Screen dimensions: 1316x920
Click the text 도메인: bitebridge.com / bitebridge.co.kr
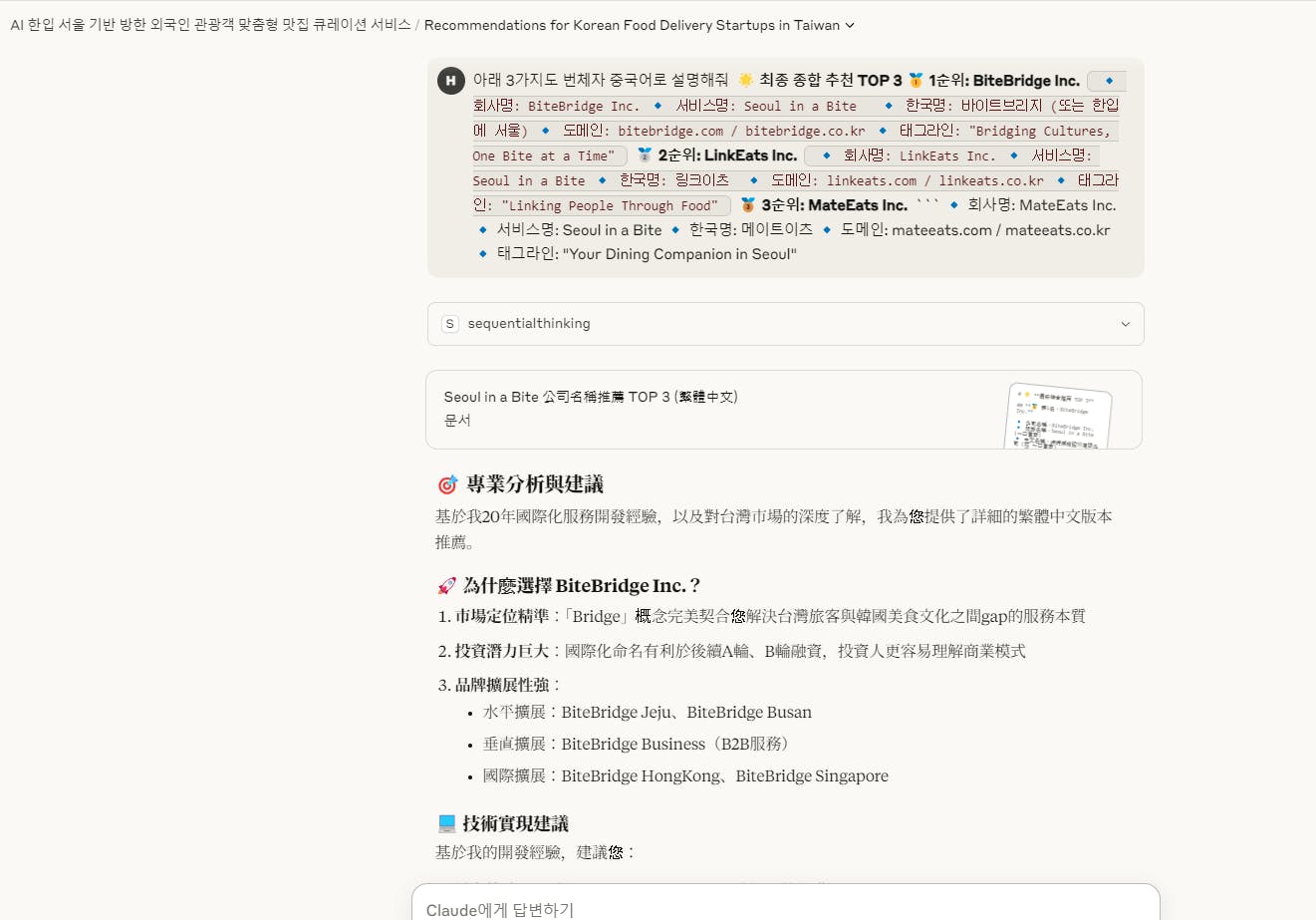coord(713,131)
